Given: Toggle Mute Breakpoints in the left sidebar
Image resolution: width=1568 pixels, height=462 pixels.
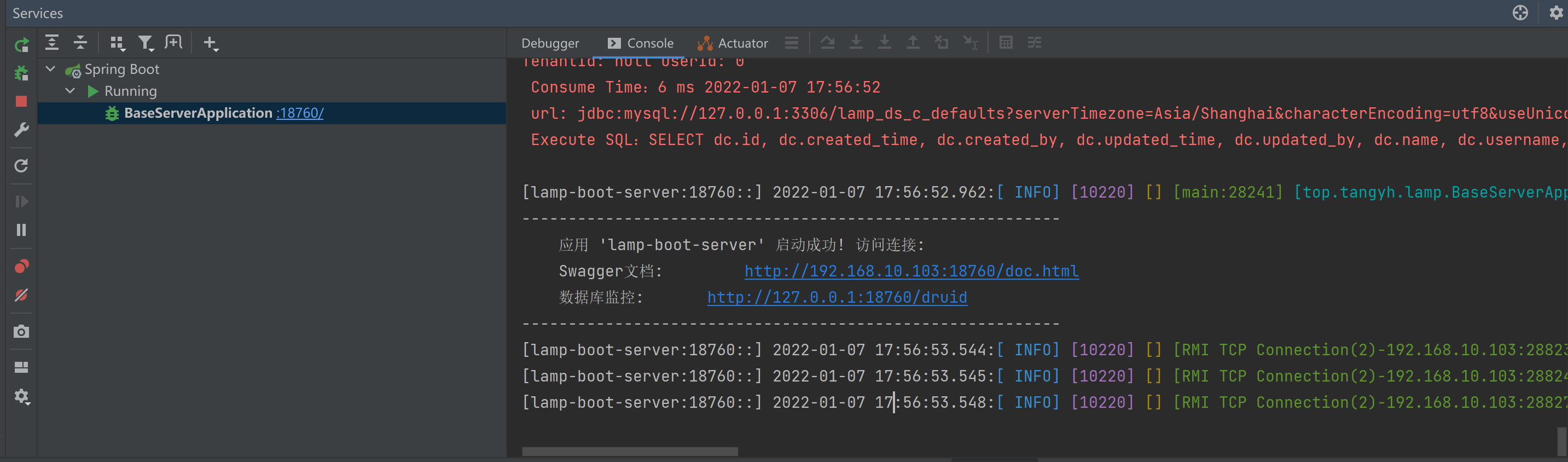Looking at the screenshot, I should (x=21, y=295).
